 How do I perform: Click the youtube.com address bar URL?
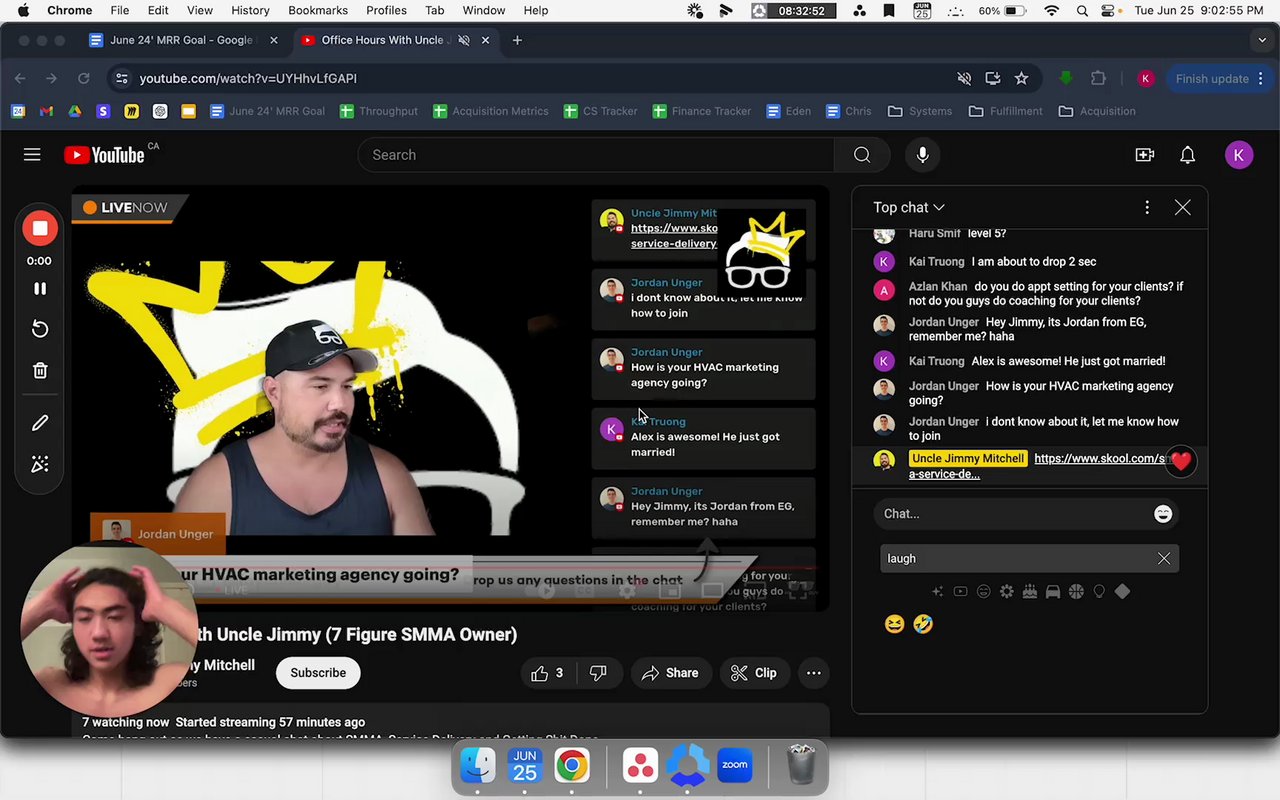(248, 78)
